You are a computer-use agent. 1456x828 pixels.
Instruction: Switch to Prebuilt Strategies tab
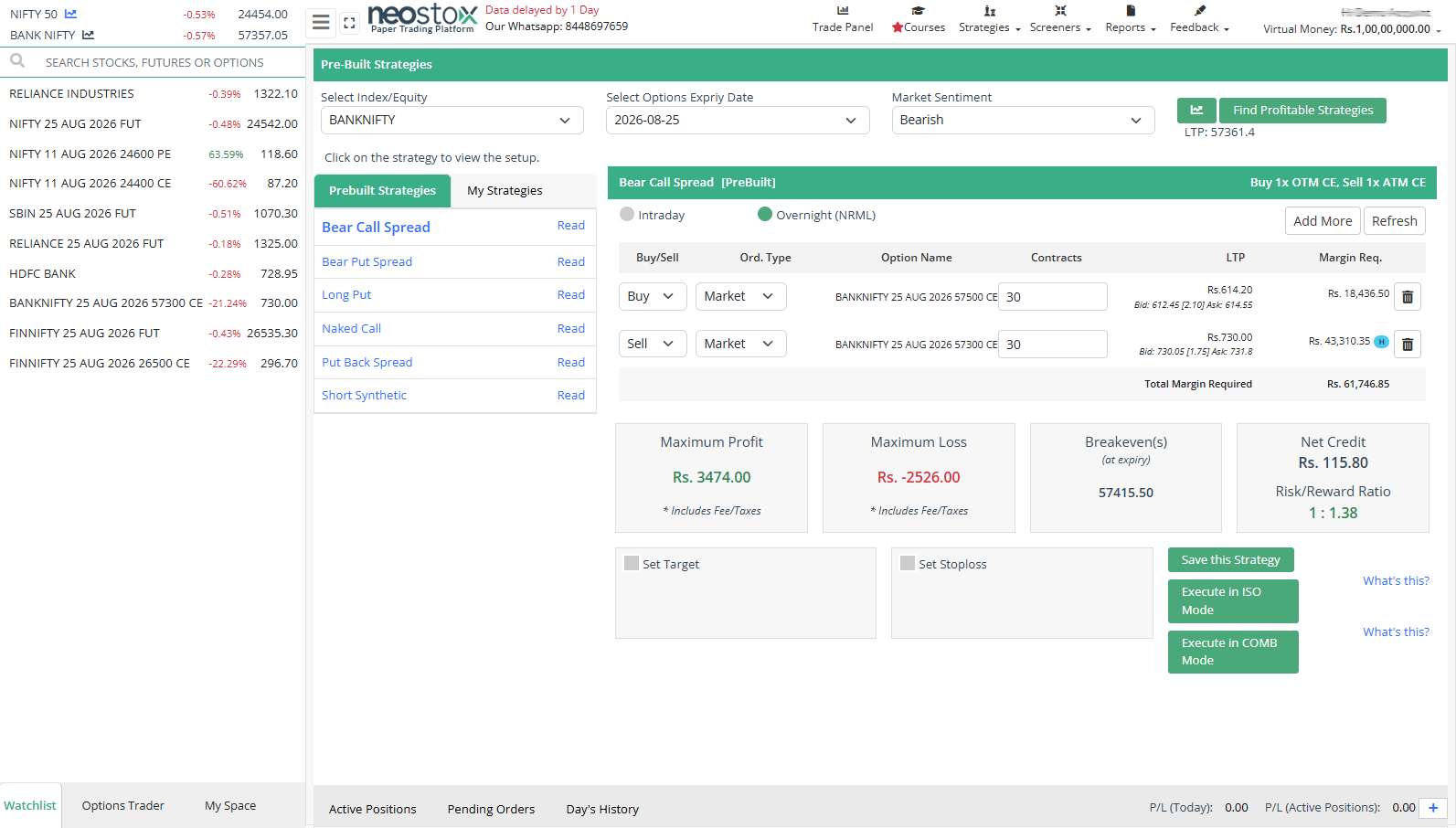(x=382, y=190)
